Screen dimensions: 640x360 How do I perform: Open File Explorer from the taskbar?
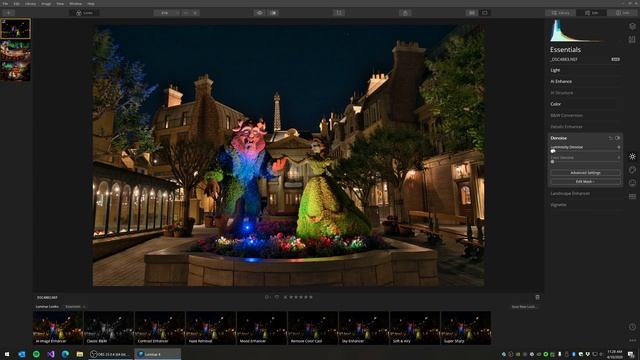pos(80,354)
